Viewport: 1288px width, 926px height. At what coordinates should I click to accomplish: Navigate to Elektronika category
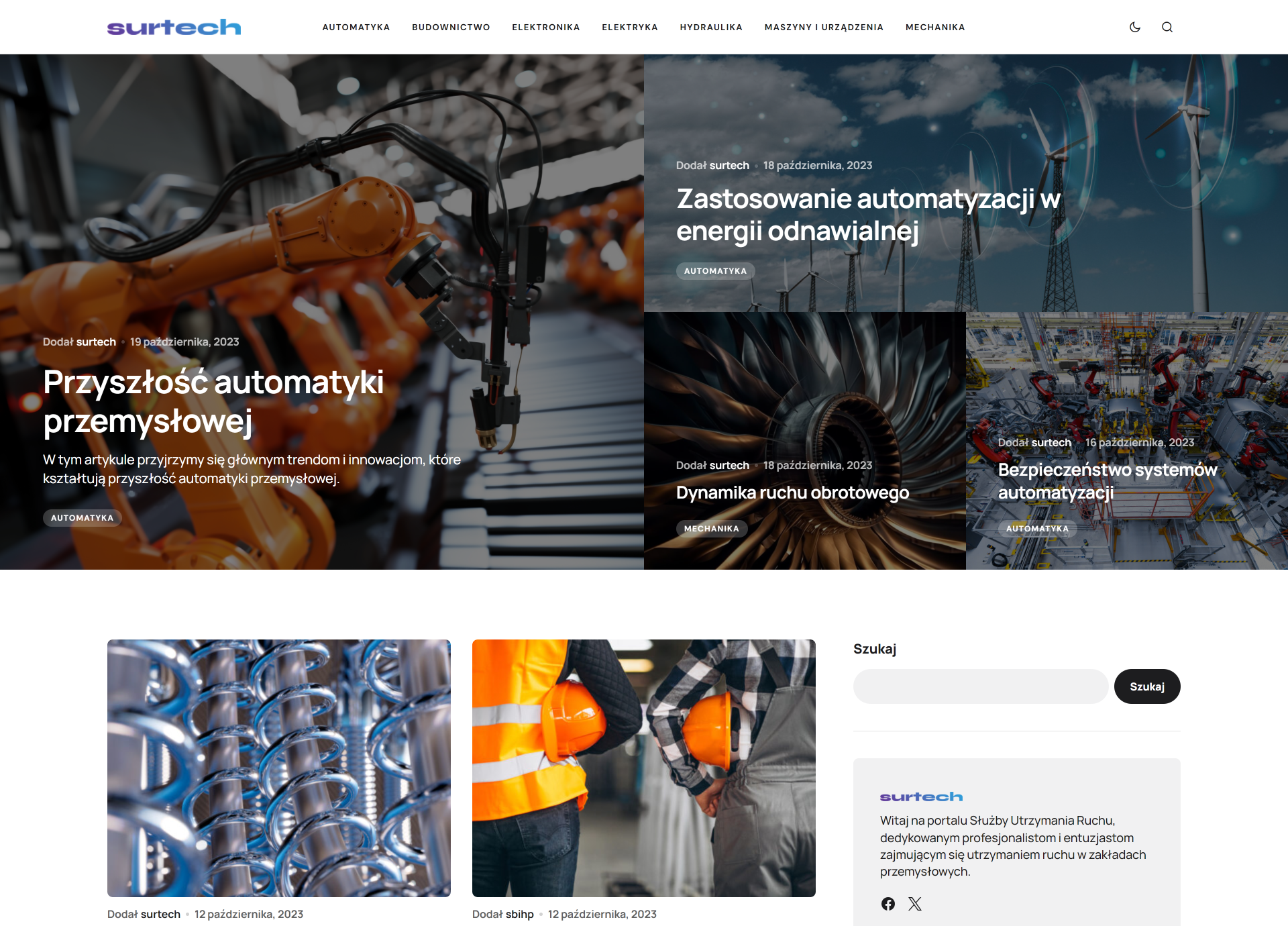(545, 28)
